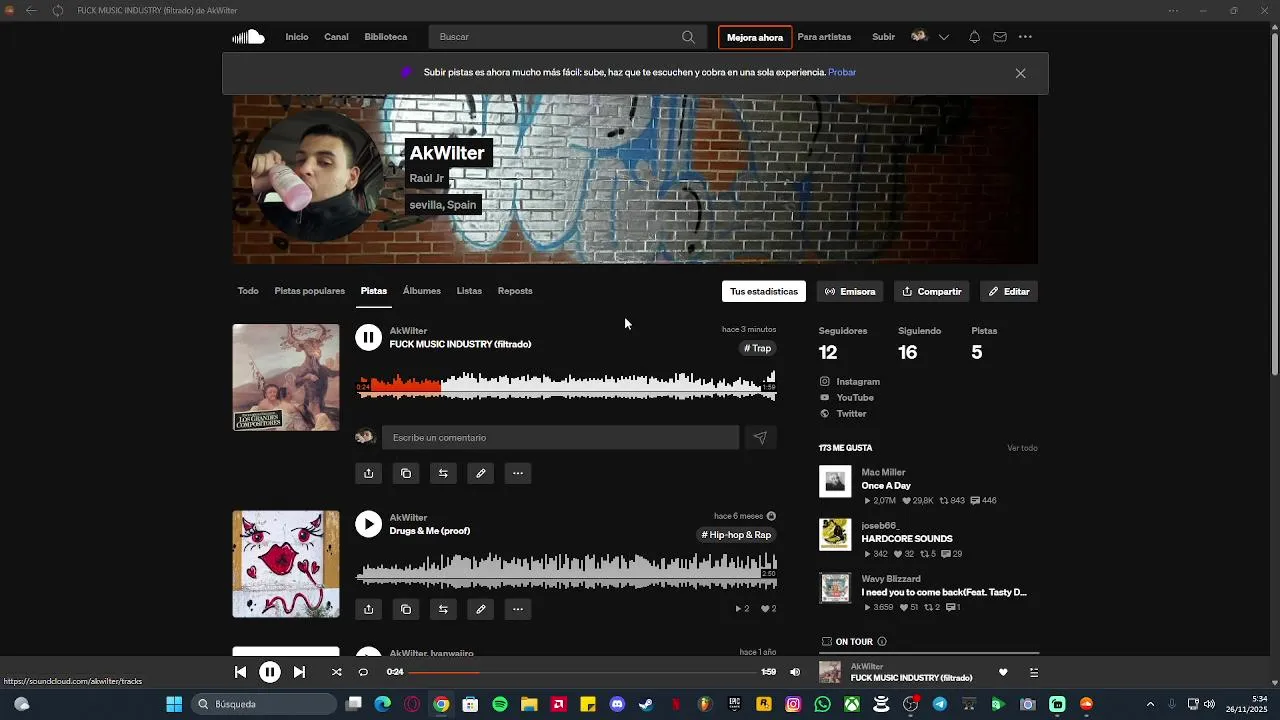This screenshot has width=1280, height=720.
Task: Play the Drugs & Me (proof) track
Action: [x=368, y=524]
